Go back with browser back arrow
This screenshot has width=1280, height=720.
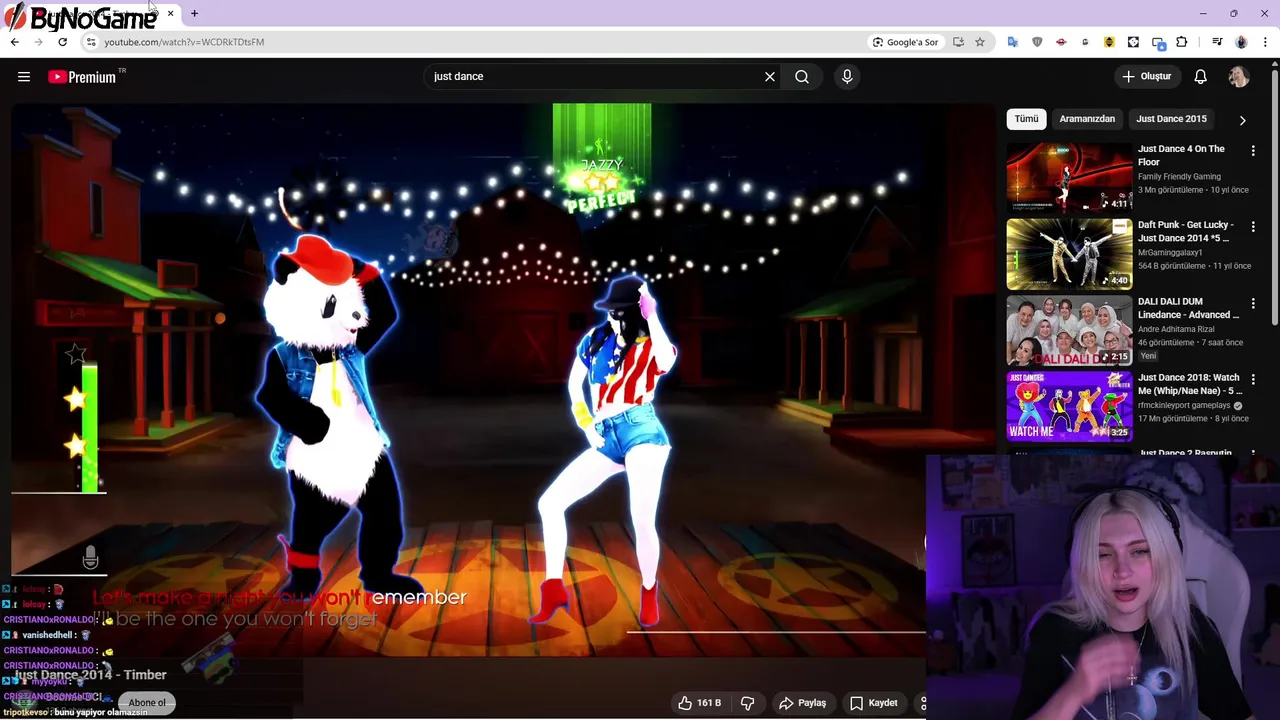tap(14, 42)
